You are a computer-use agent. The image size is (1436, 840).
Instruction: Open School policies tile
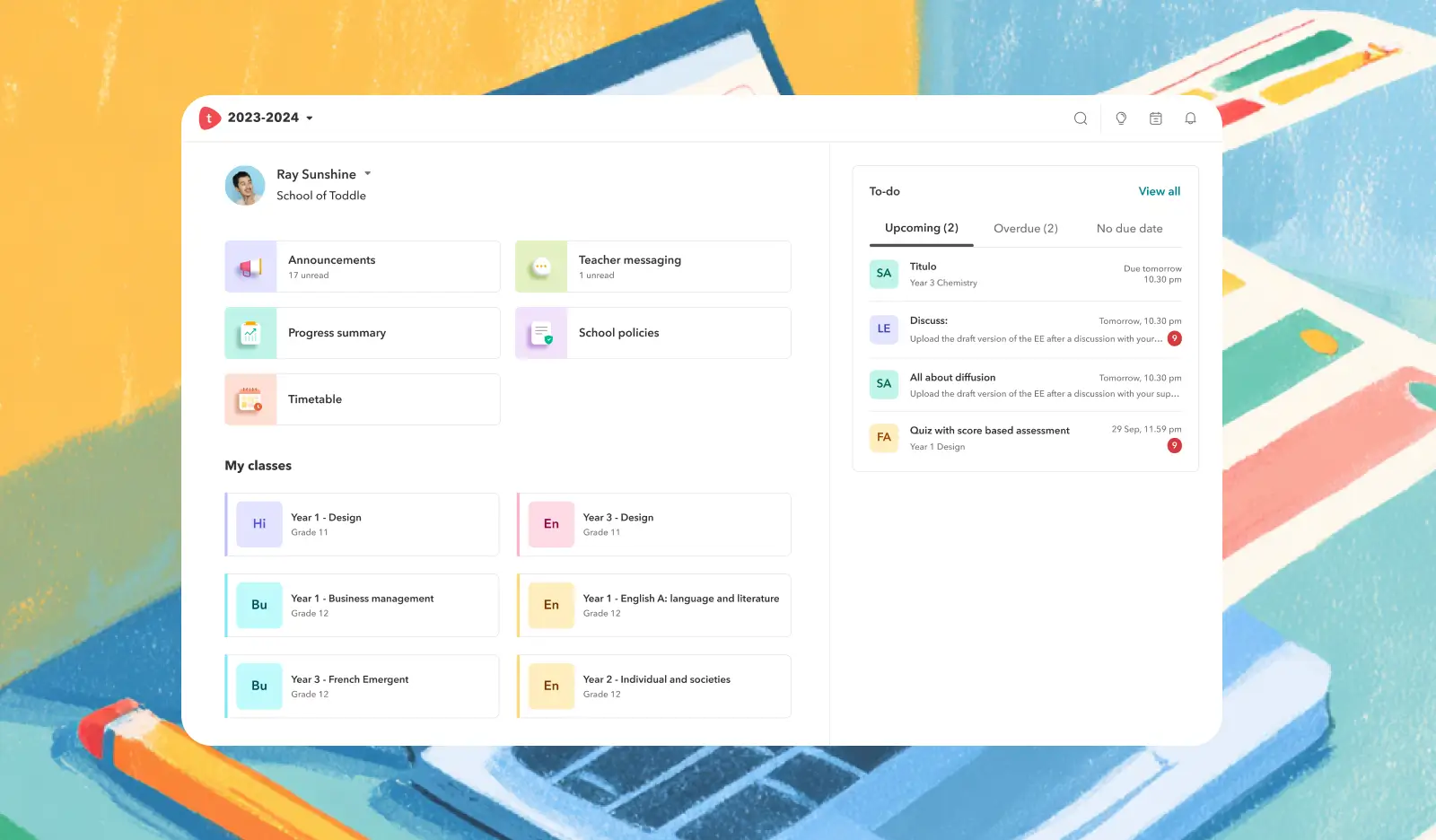652,333
